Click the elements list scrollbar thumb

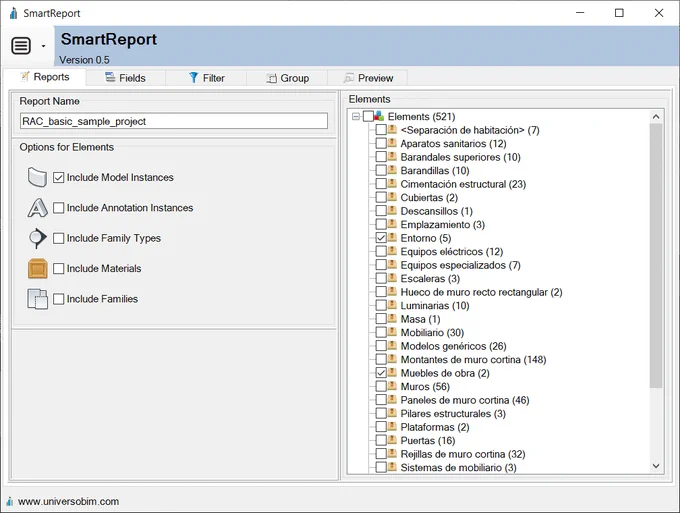(x=656, y=255)
